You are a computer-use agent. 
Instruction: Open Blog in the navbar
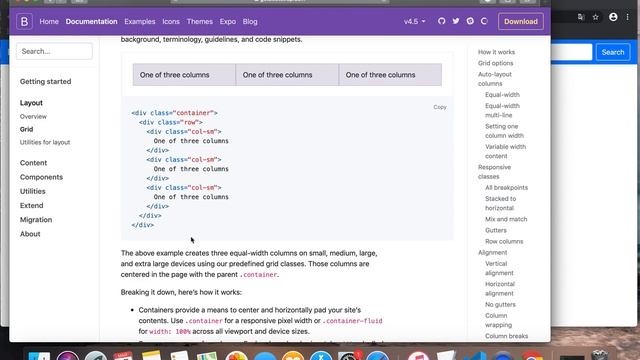pos(250,21)
